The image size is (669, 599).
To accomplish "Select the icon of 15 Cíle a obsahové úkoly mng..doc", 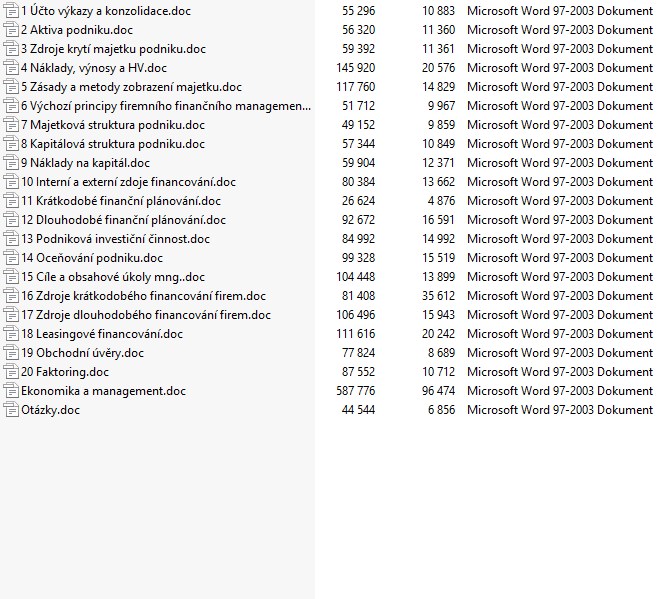I will [11, 276].
